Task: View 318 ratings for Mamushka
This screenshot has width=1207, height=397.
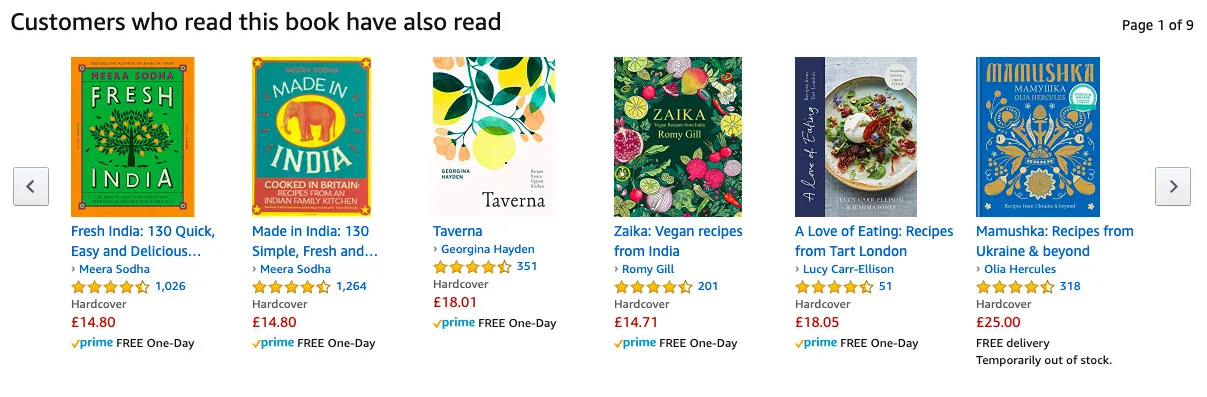Action: (x=1070, y=286)
